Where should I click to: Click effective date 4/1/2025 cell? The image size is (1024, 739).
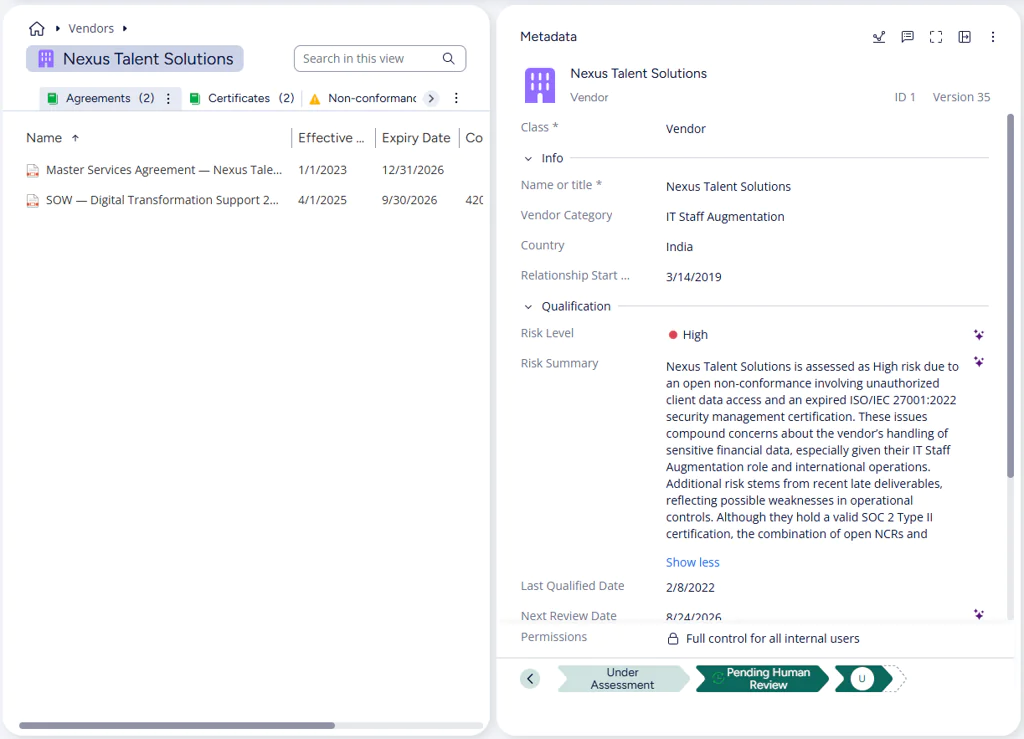pyautogui.click(x=322, y=200)
